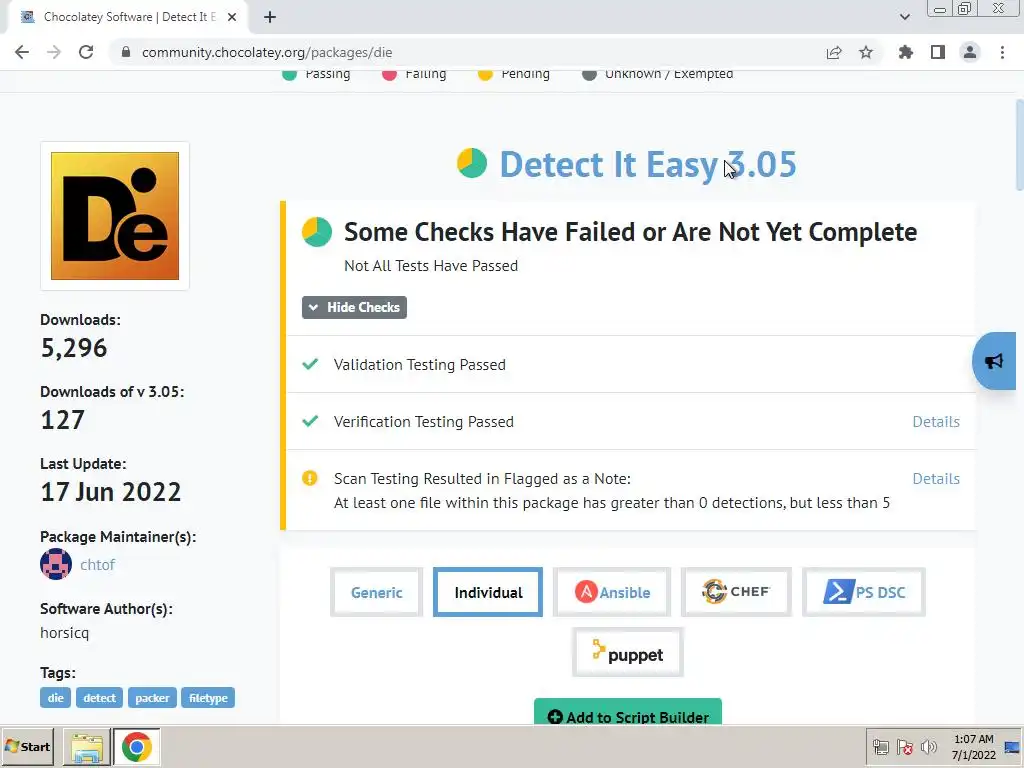1024x768 pixels.
Task: Collapse the checks with Hide Checks
Action: coord(354,308)
